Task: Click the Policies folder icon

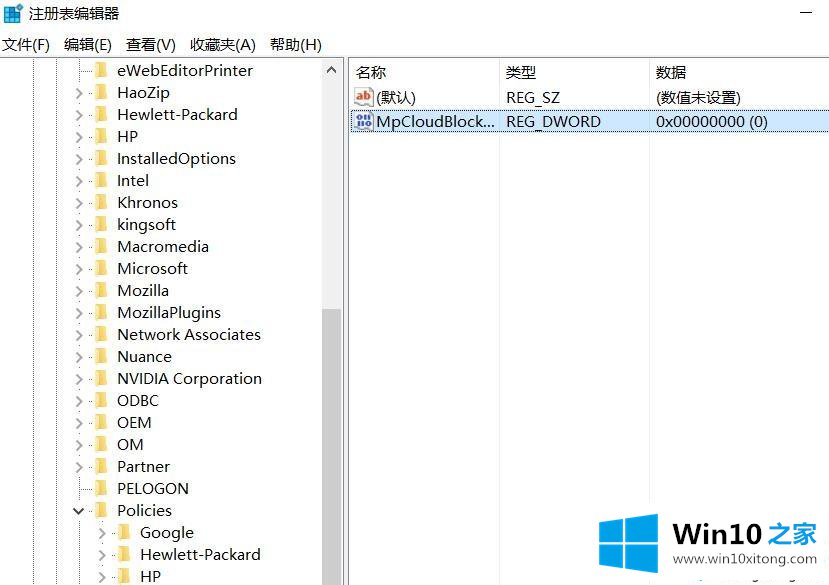Action: [102, 510]
